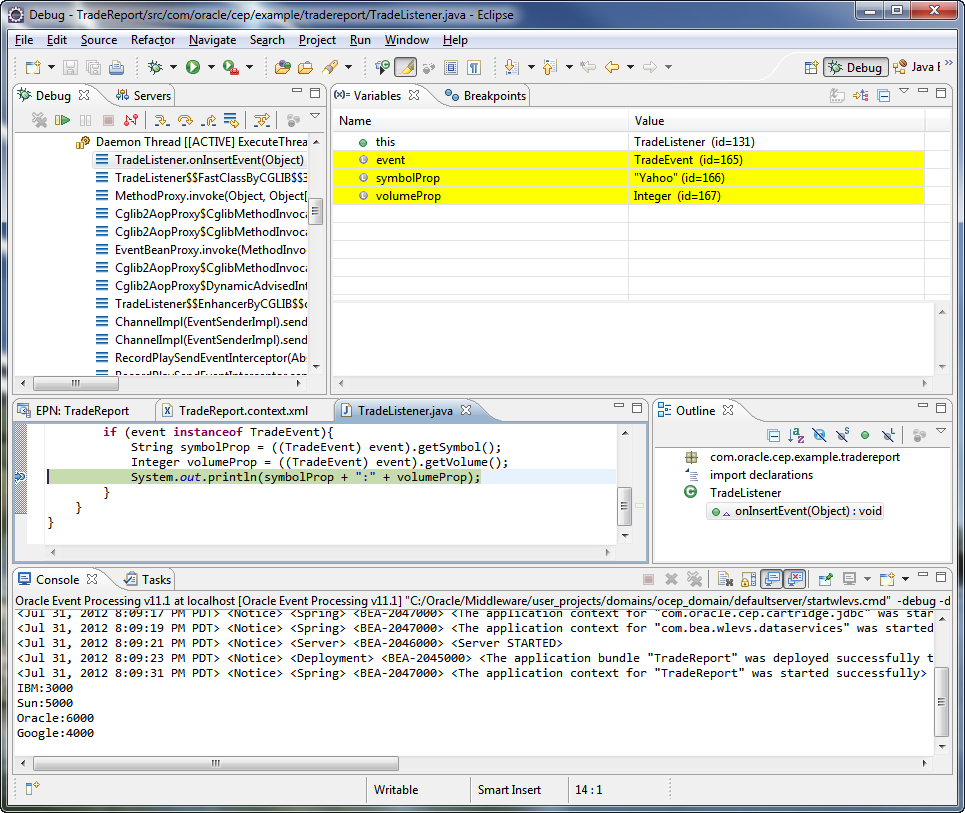Switch to the Breakpoints tab

(486, 96)
